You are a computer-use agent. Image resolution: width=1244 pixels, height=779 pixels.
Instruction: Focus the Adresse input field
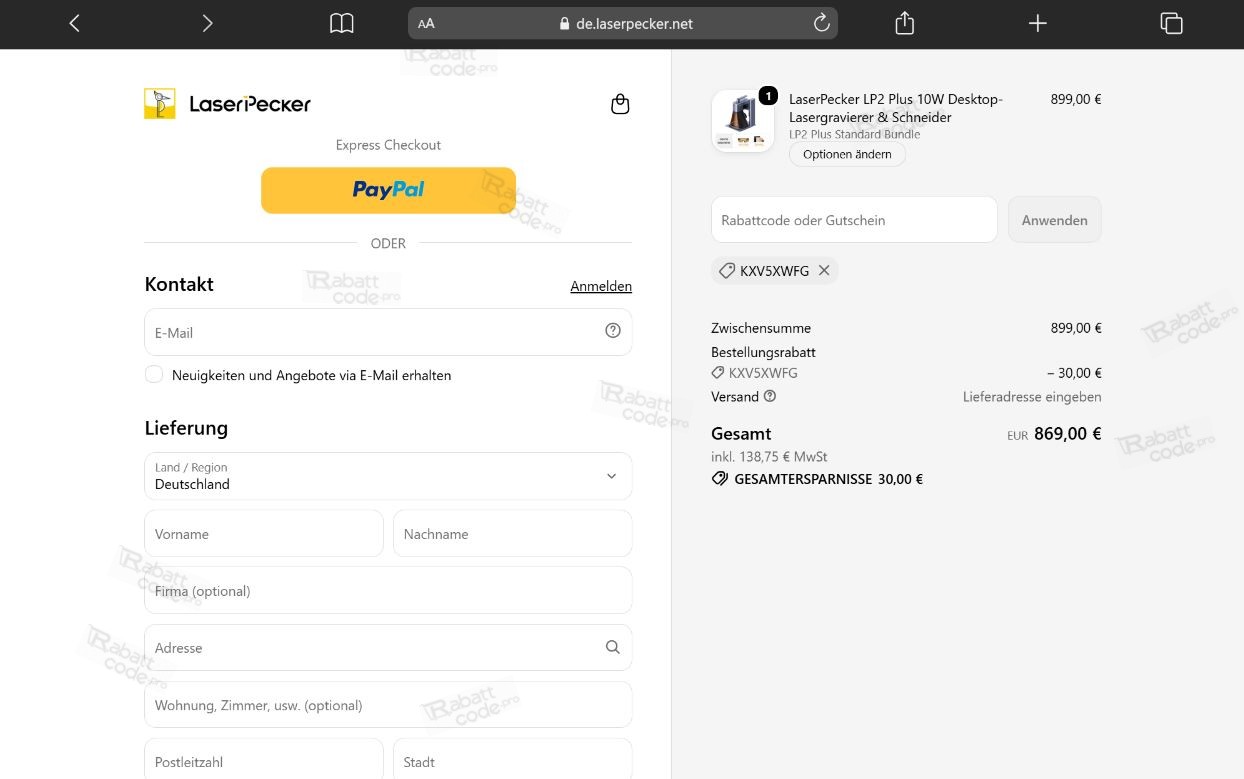pyautogui.click(x=388, y=647)
